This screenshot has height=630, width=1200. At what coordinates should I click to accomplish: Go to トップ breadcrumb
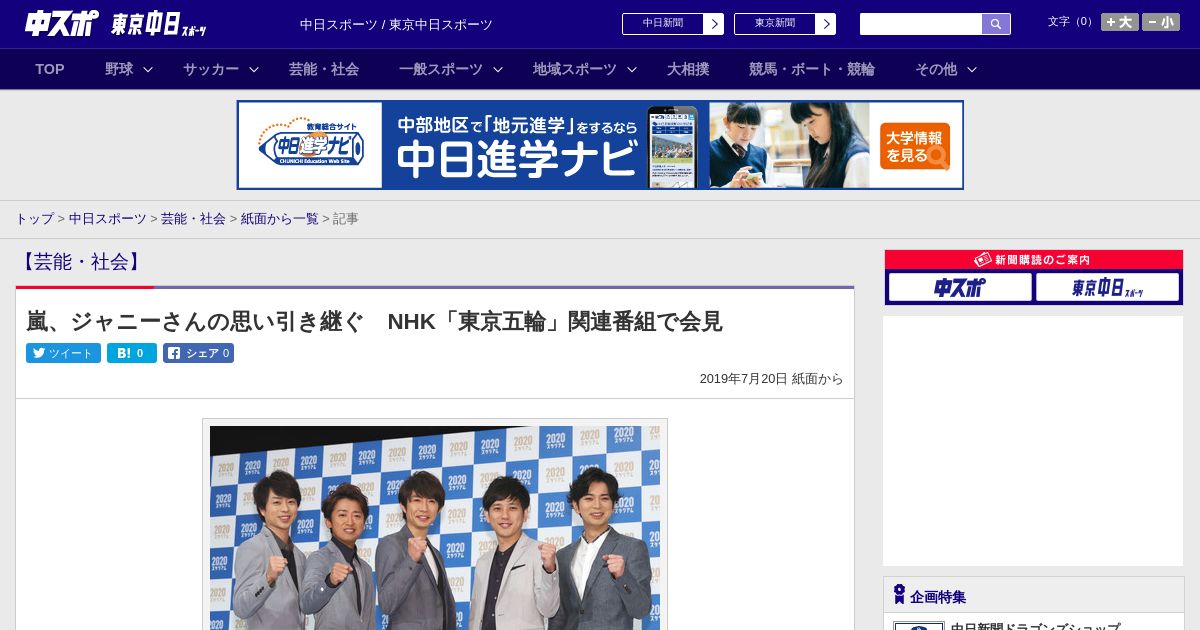click(34, 218)
